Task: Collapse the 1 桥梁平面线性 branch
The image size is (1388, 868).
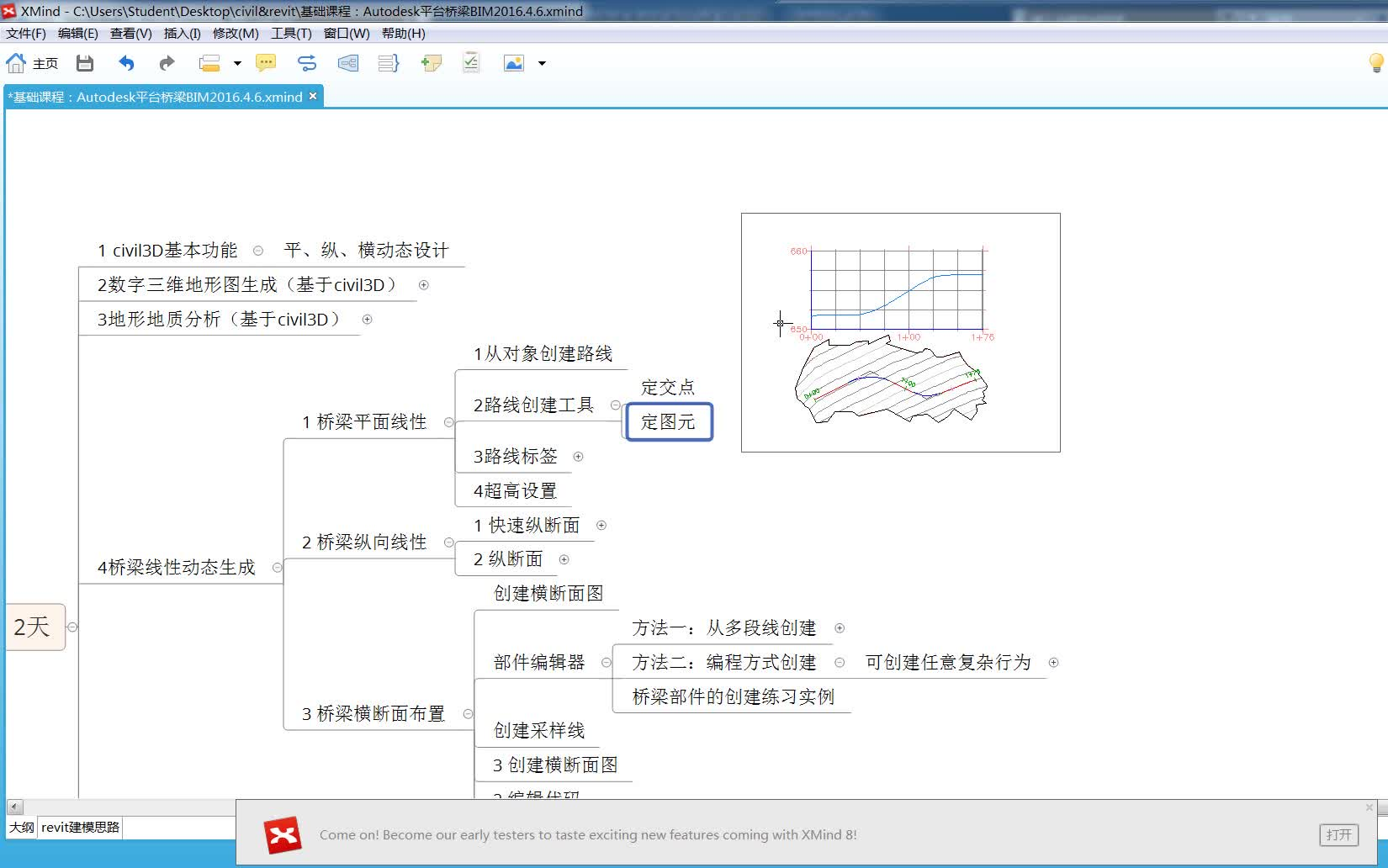Action: coord(448,422)
